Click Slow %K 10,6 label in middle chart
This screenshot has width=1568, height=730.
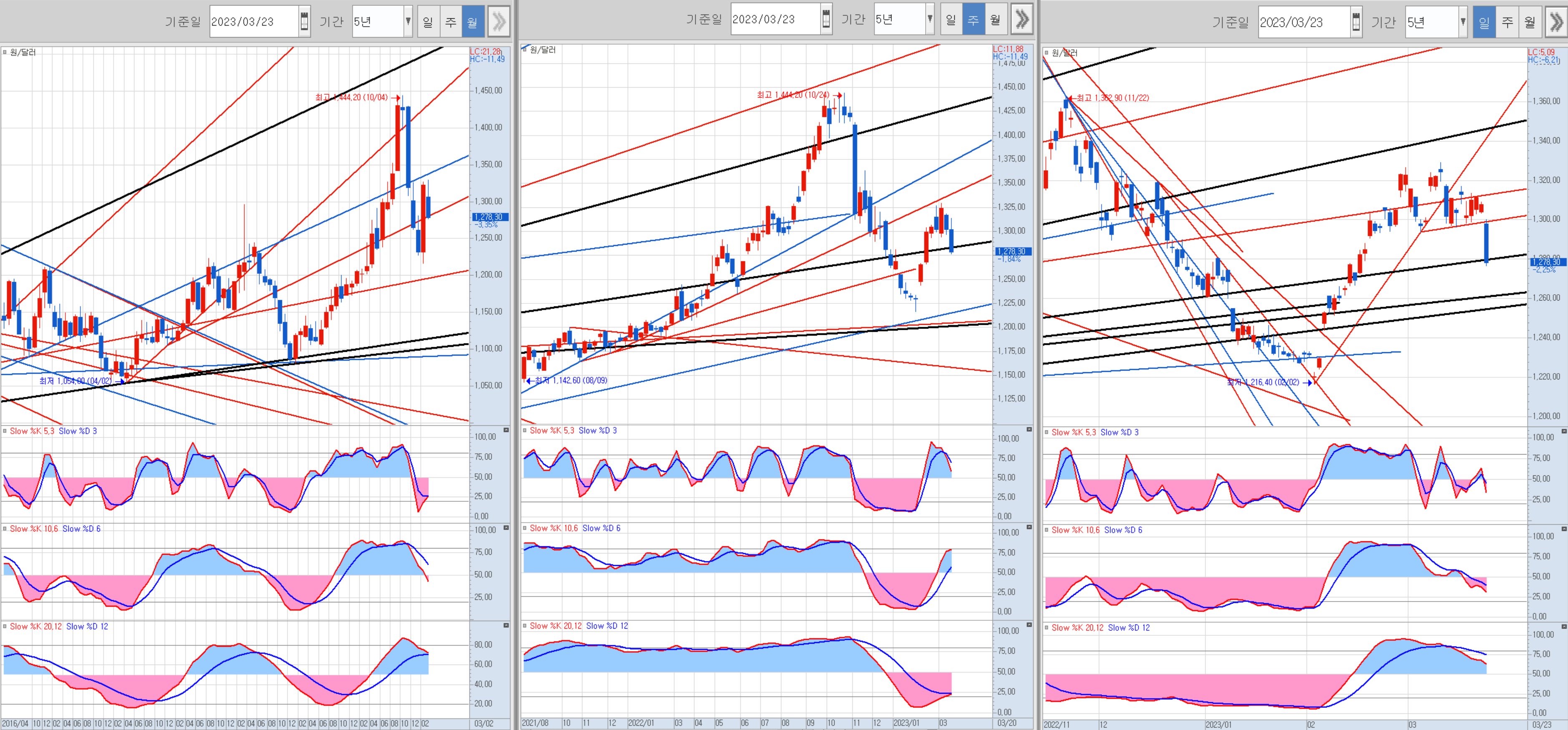point(553,528)
